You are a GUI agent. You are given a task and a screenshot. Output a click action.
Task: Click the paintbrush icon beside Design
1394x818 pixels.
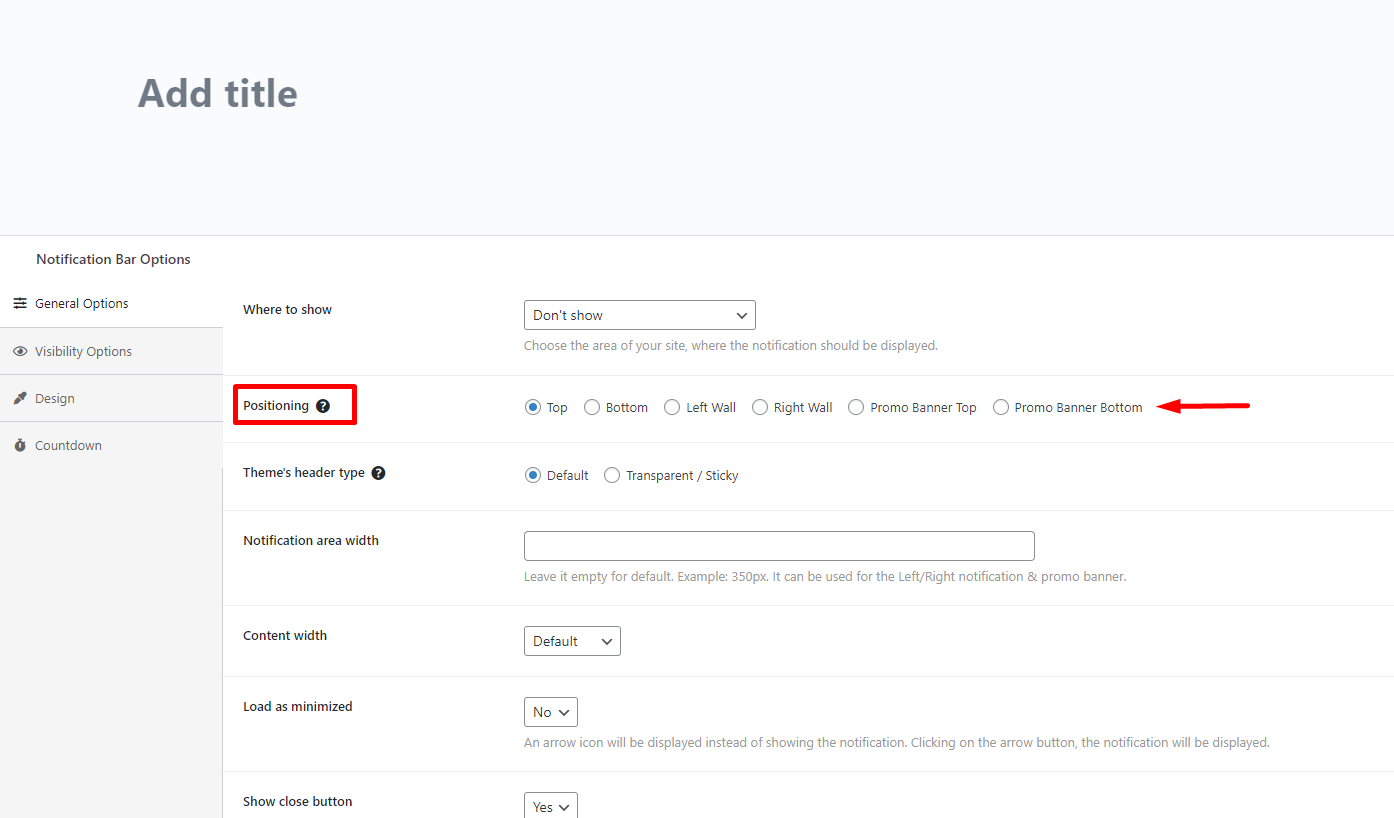(x=20, y=398)
